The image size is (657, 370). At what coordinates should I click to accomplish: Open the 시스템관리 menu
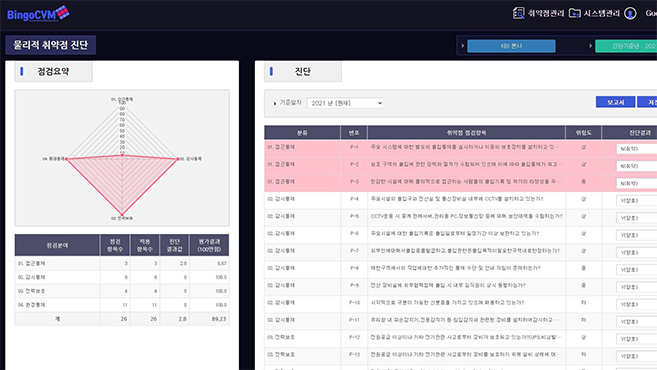click(x=601, y=13)
